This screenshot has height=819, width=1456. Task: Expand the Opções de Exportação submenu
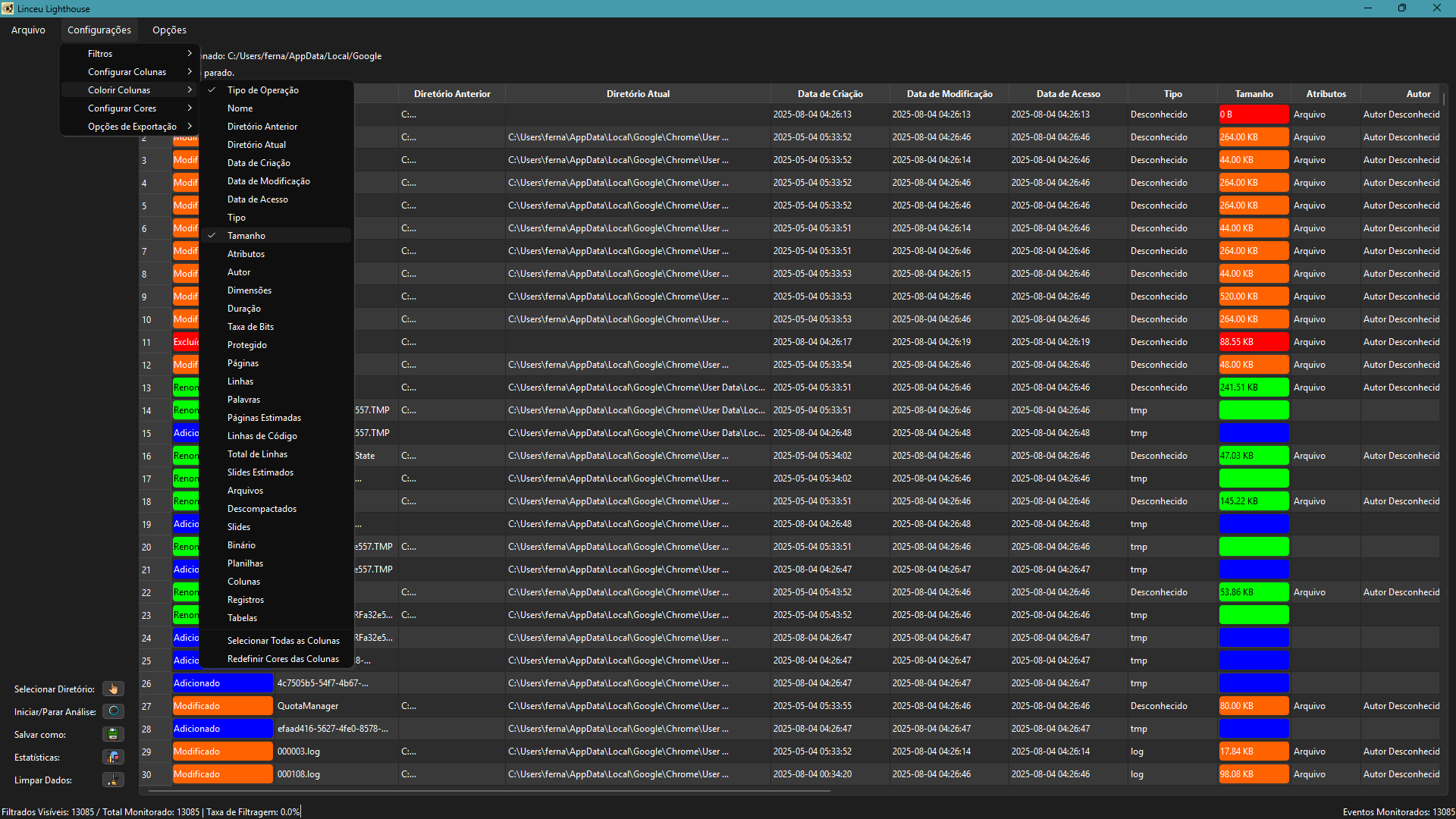133,127
